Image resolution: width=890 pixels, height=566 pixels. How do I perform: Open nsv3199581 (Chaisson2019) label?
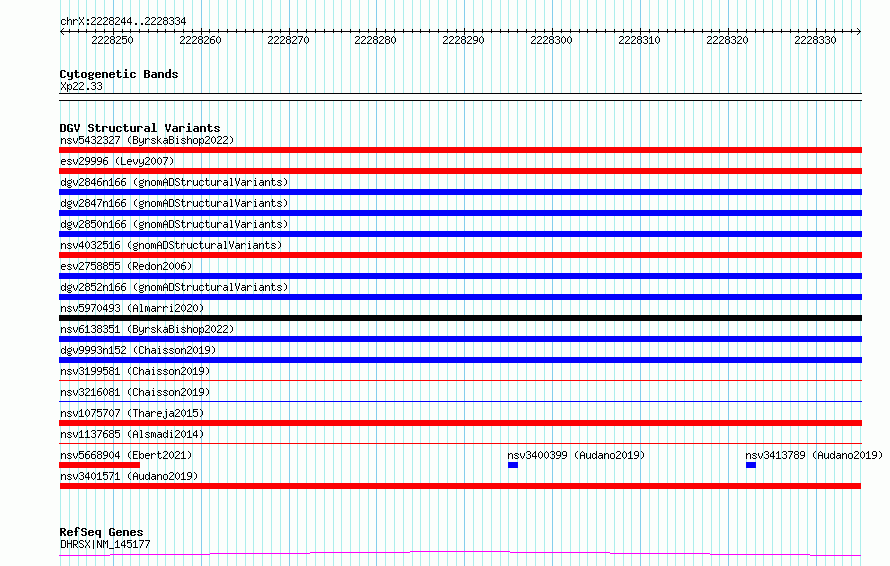tap(135, 371)
